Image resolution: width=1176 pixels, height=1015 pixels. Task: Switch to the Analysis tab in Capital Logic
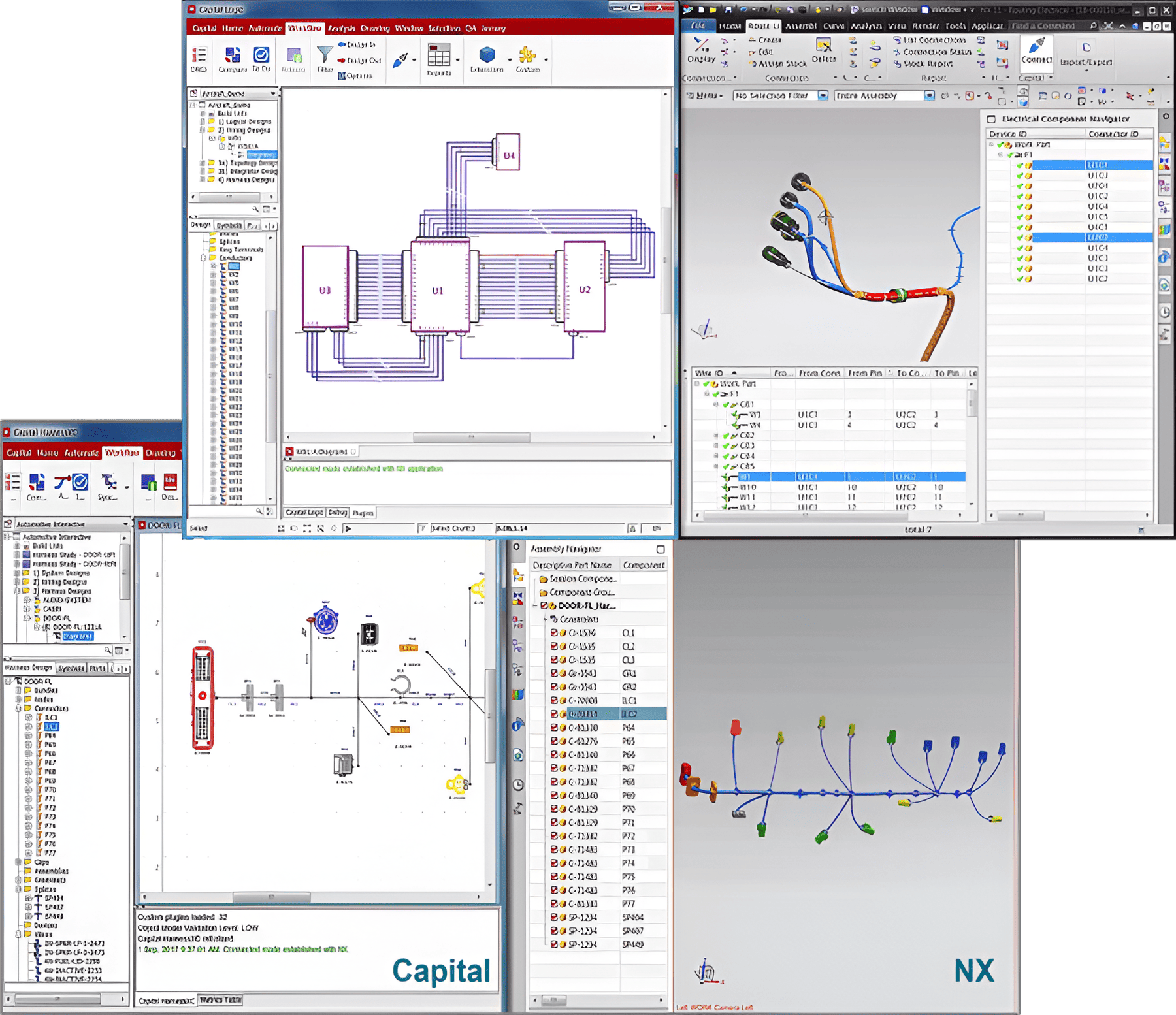coord(341,28)
